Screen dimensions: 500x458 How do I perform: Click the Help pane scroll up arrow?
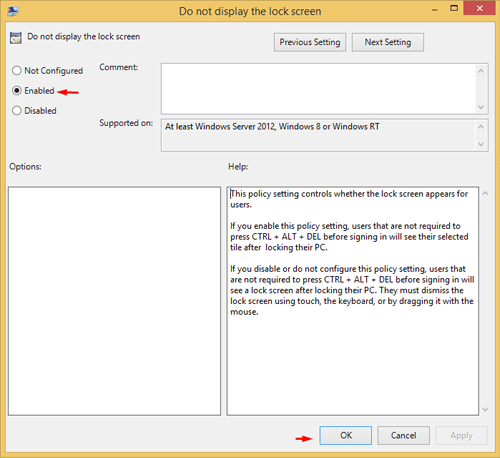pyautogui.click(x=485, y=193)
